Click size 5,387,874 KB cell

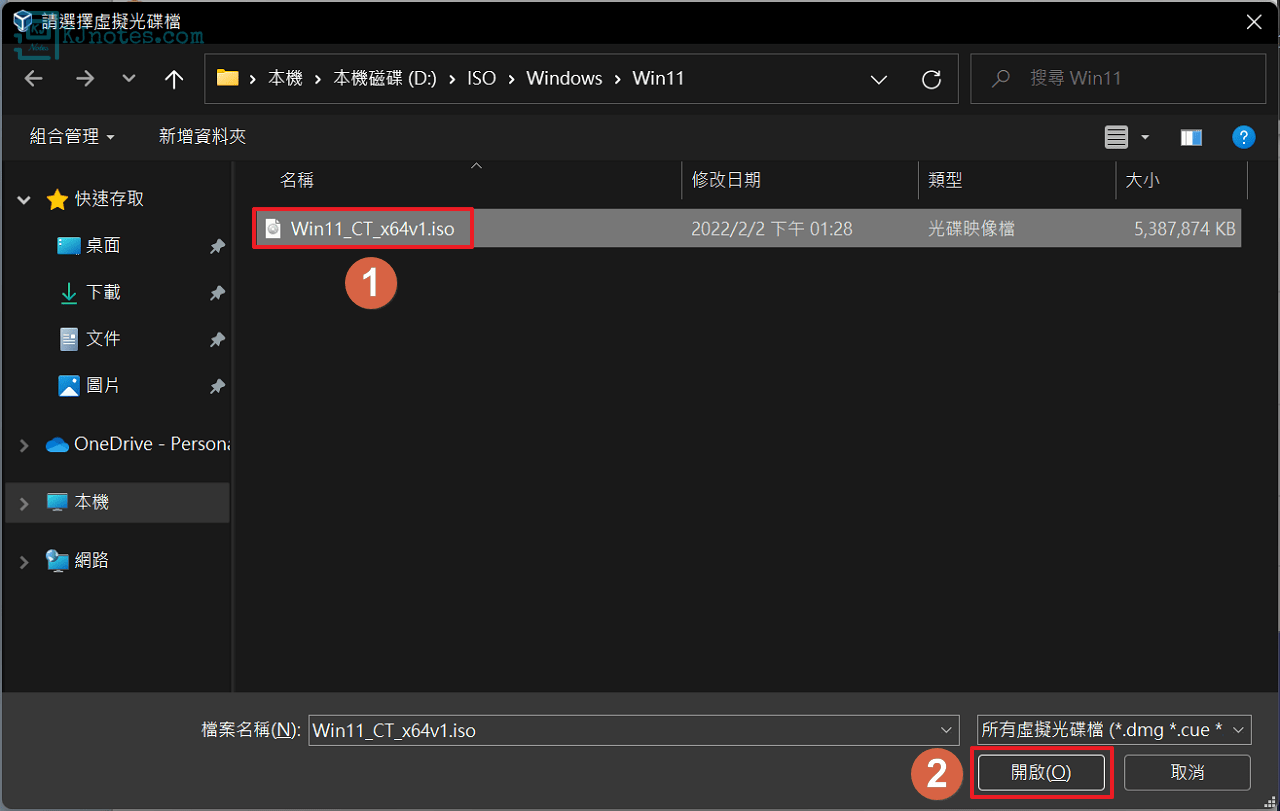coord(1185,229)
